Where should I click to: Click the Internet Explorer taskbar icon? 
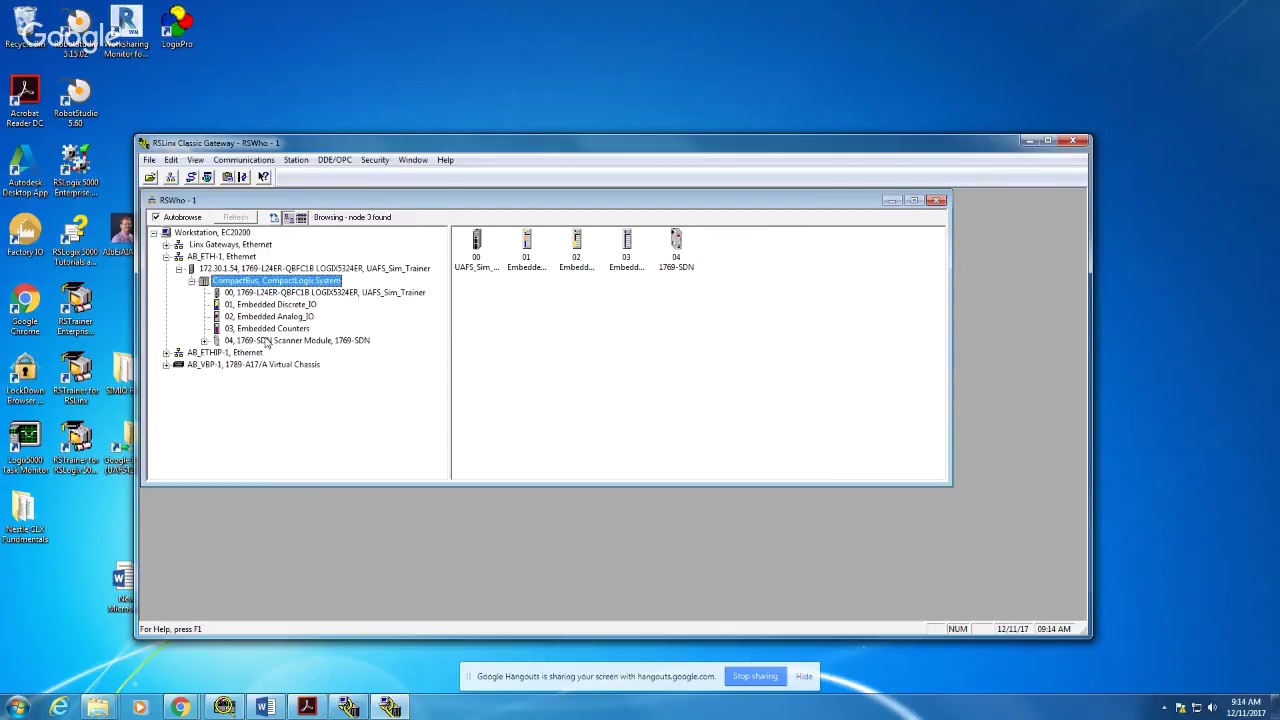coord(59,708)
